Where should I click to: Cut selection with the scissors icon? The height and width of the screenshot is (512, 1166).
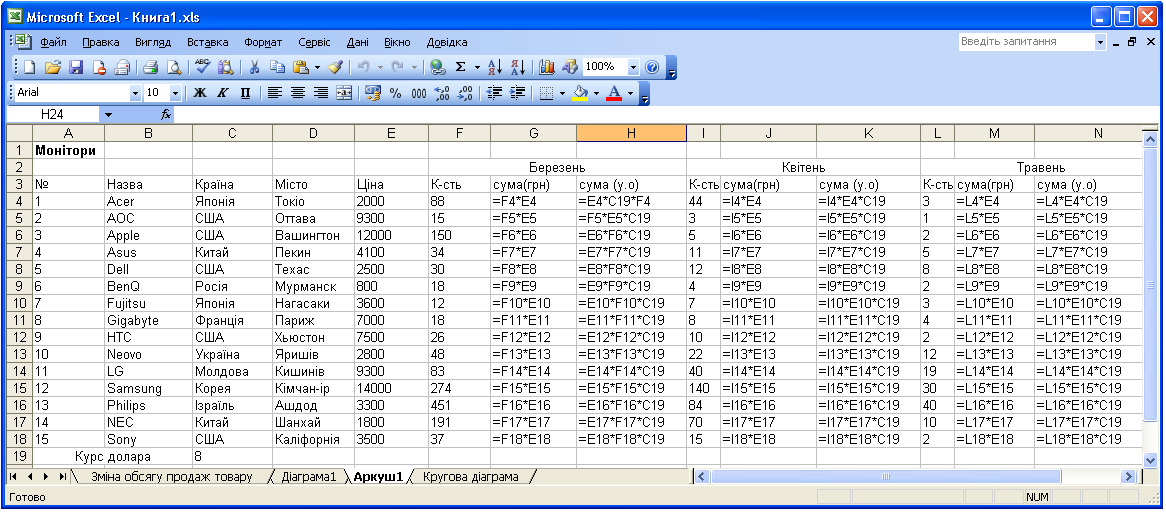(254, 68)
